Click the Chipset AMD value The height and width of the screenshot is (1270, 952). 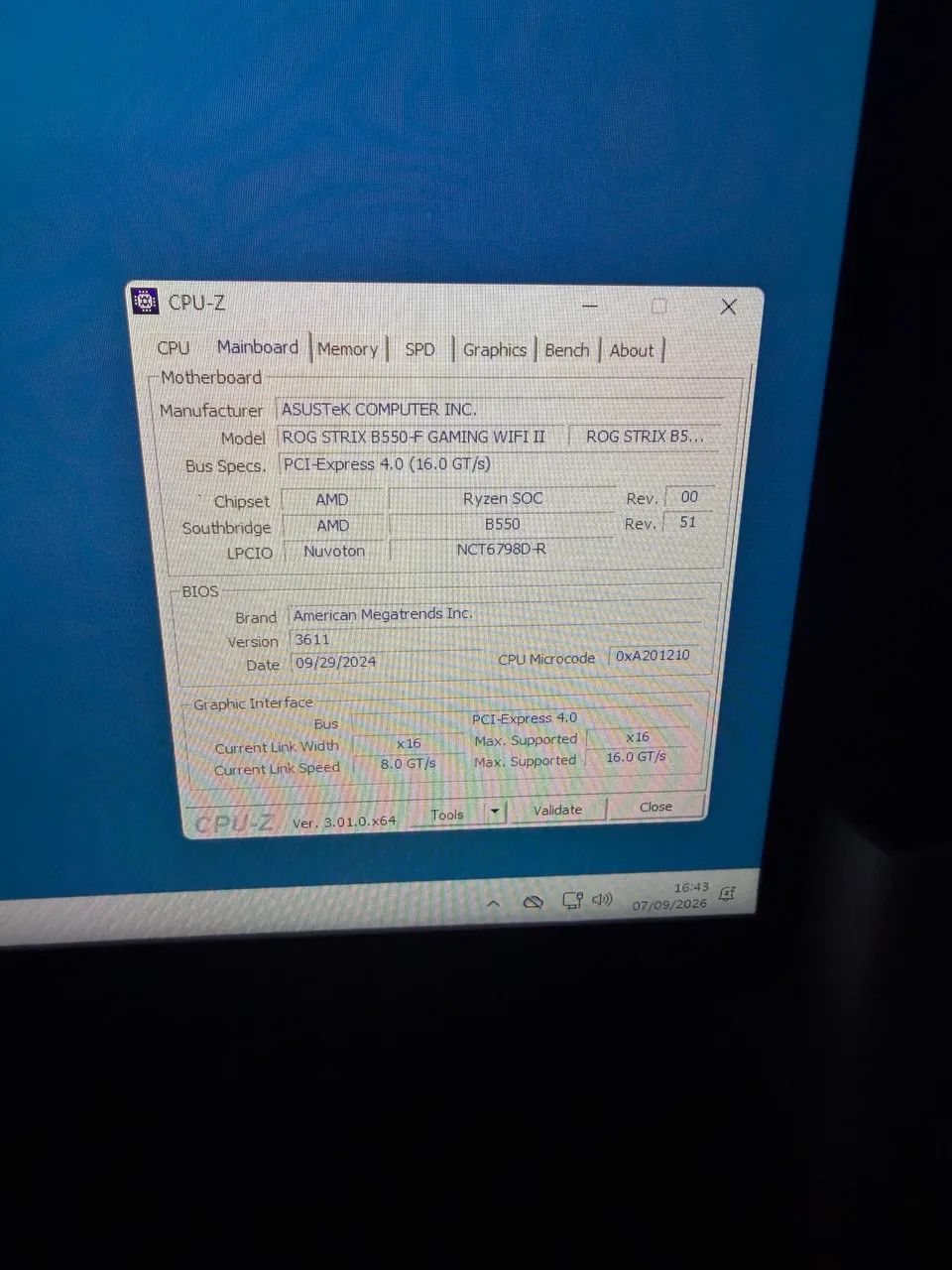click(x=332, y=499)
